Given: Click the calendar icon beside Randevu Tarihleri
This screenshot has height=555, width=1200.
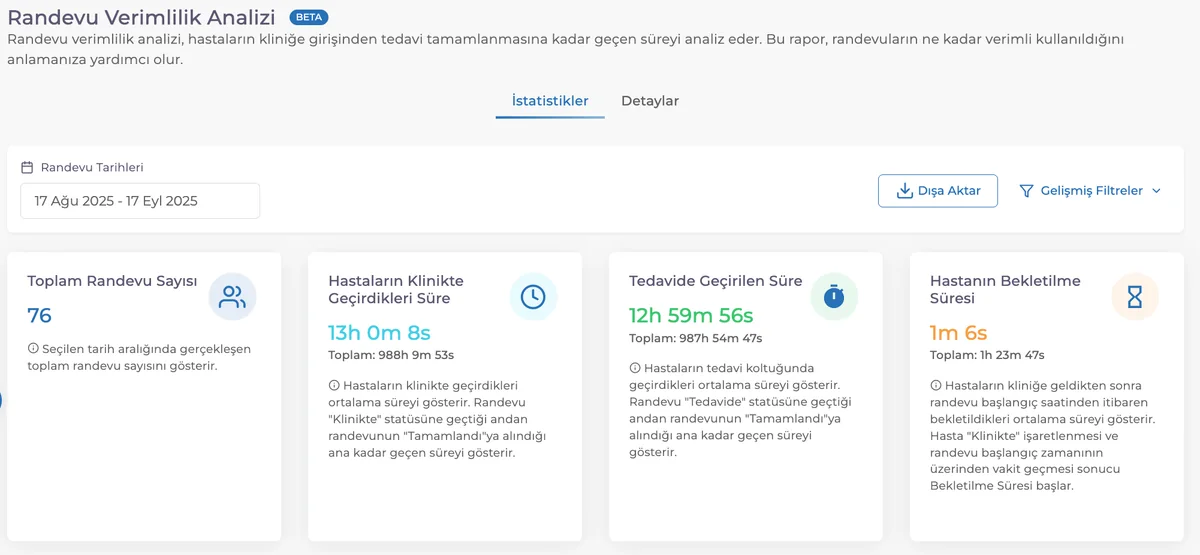Looking at the screenshot, I should pos(27,168).
